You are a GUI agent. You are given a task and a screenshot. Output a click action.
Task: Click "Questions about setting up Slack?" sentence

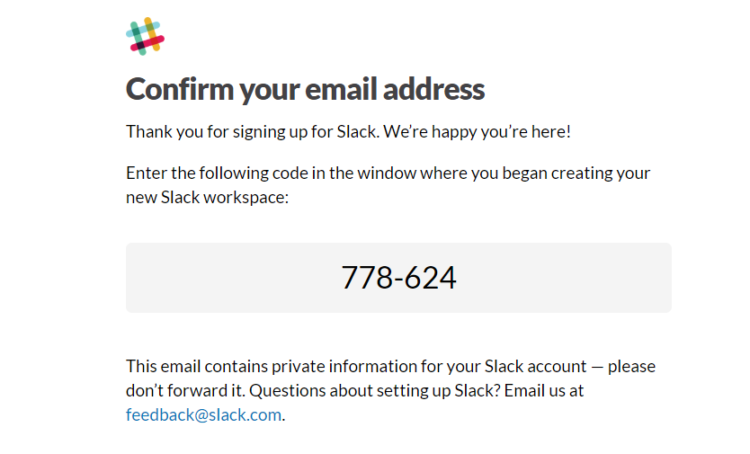(x=375, y=391)
